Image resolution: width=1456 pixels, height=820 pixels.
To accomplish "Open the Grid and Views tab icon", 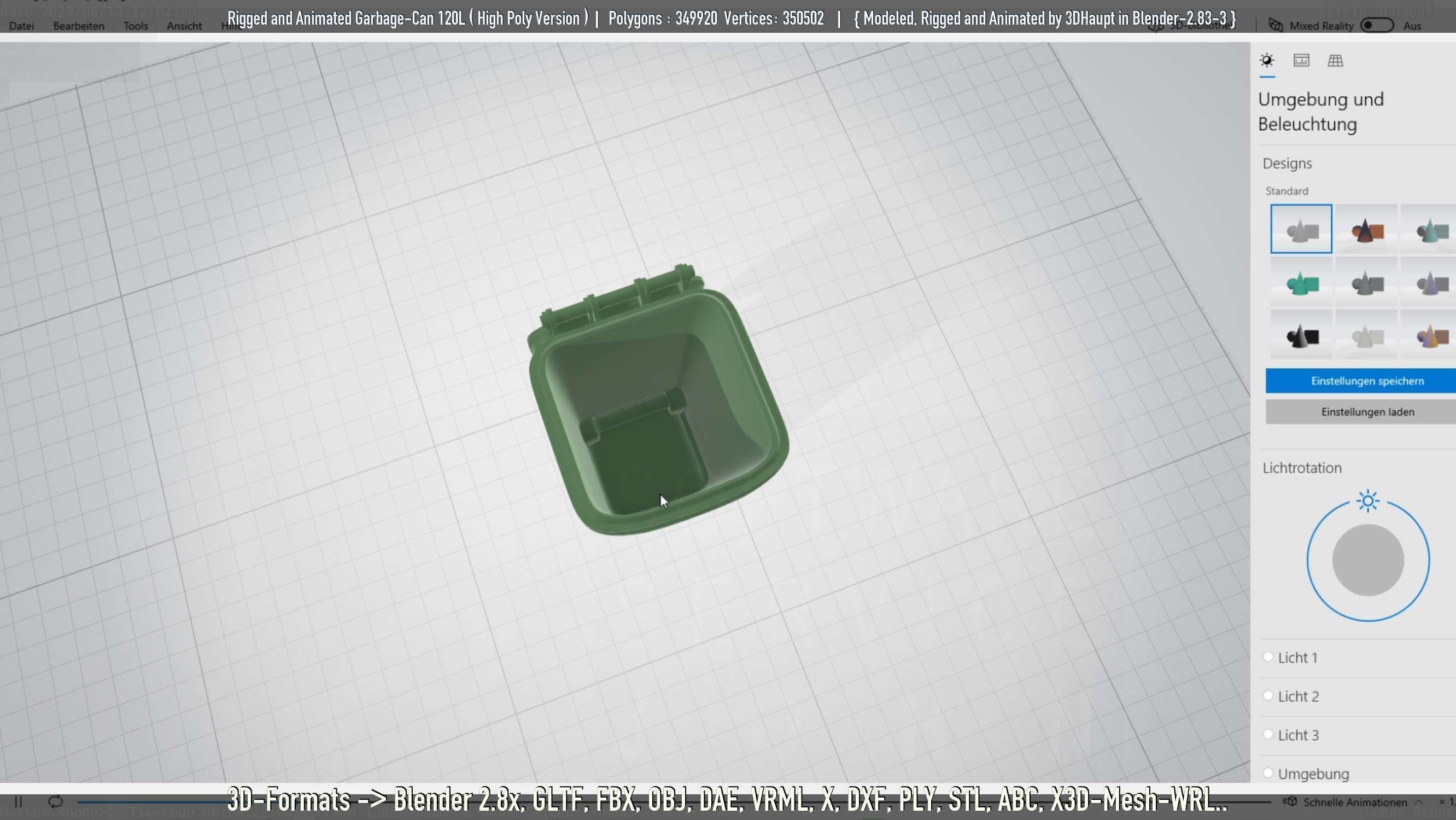I will click(1336, 60).
